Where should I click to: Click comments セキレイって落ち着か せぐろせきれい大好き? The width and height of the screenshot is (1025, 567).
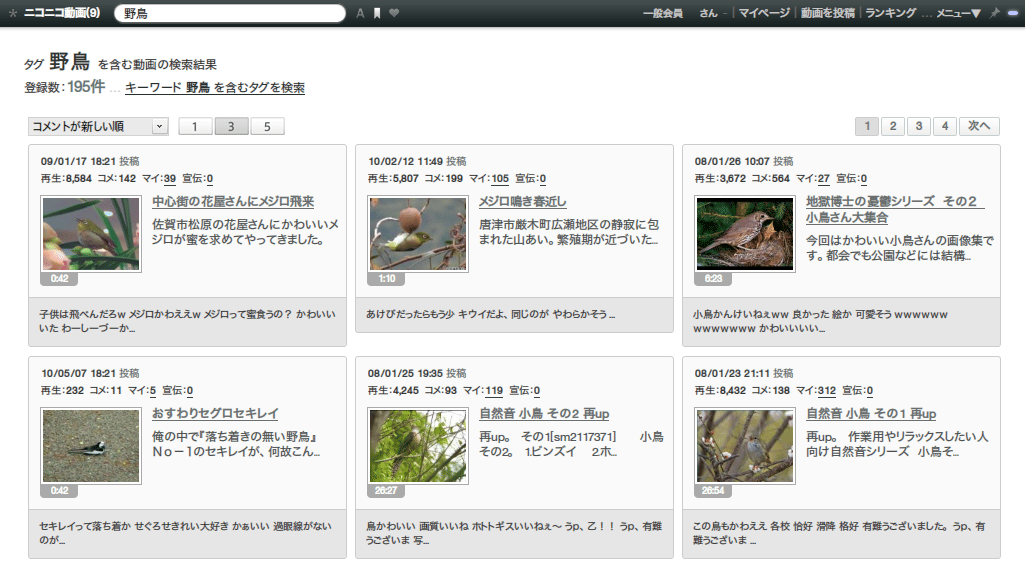coord(185,533)
